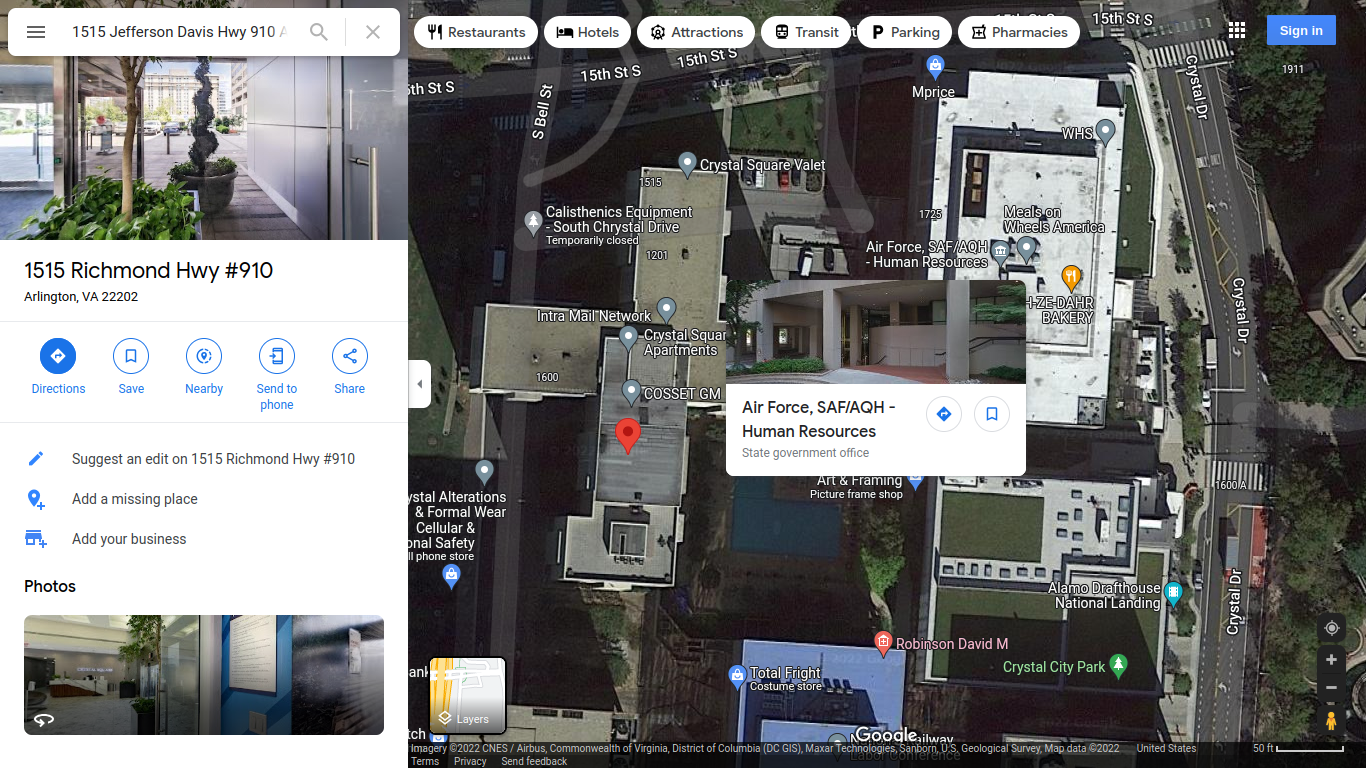Viewport: 1366px width, 768px height.
Task: Open the hamburger main menu
Action: pos(36,32)
